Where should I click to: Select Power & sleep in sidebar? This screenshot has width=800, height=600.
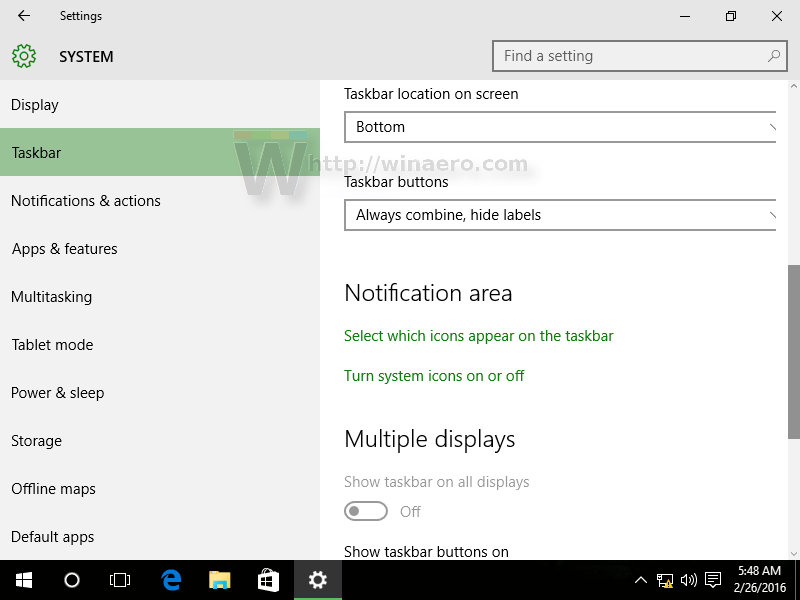pos(58,393)
